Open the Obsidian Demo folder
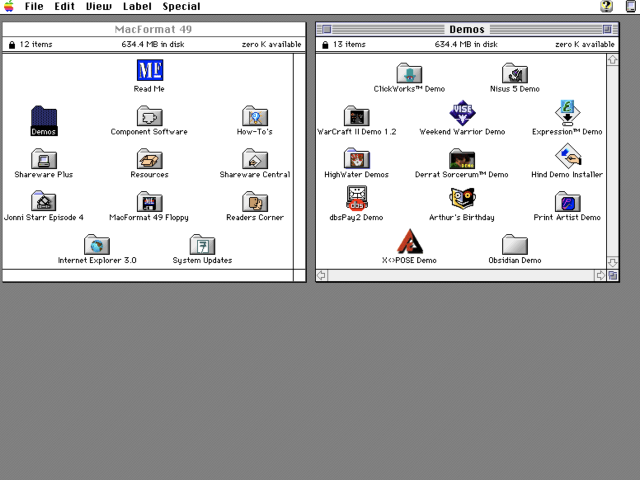640x480 pixels. tap(515, 244)
